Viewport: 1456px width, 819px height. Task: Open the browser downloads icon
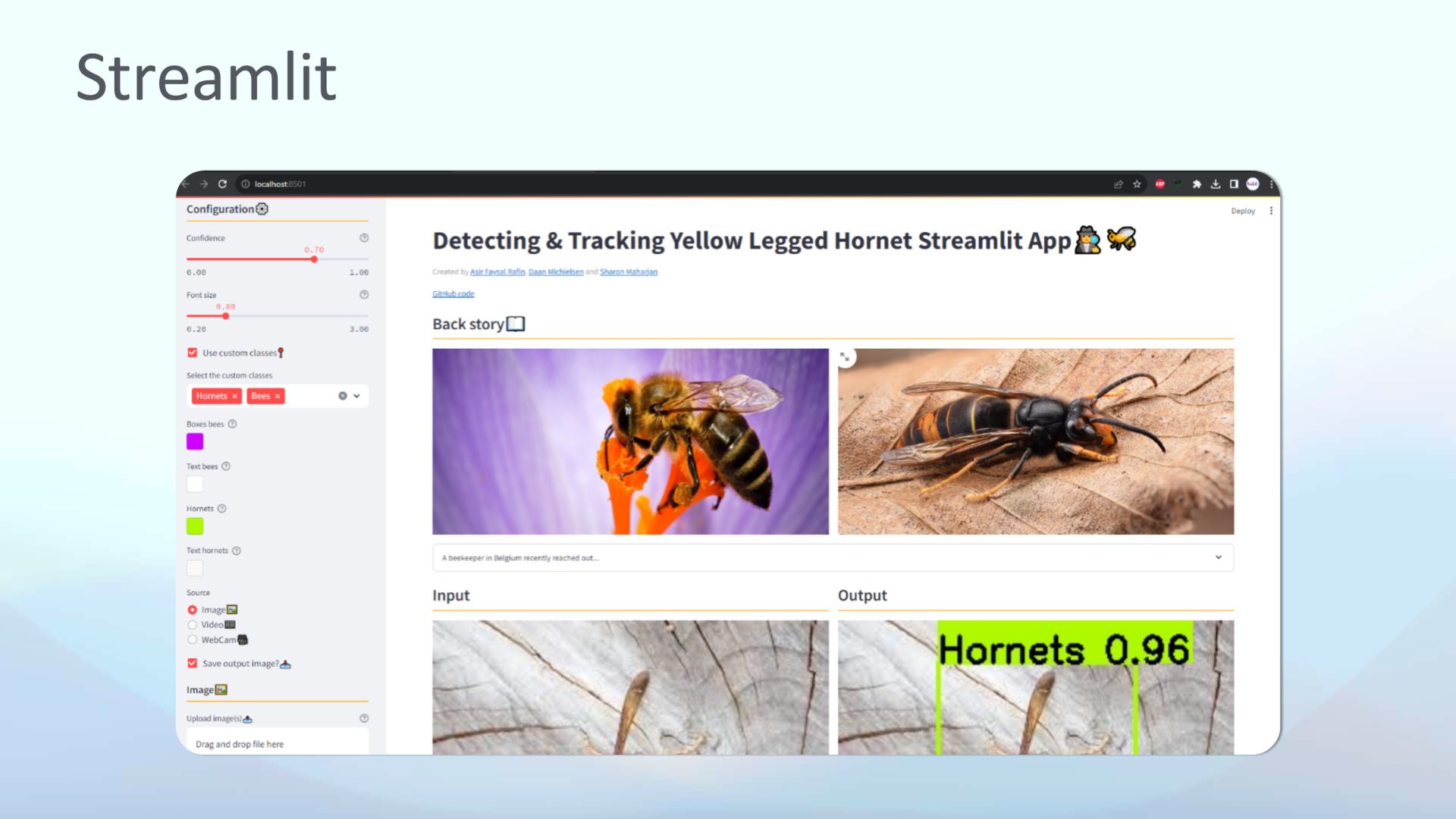coord(1216,184)
